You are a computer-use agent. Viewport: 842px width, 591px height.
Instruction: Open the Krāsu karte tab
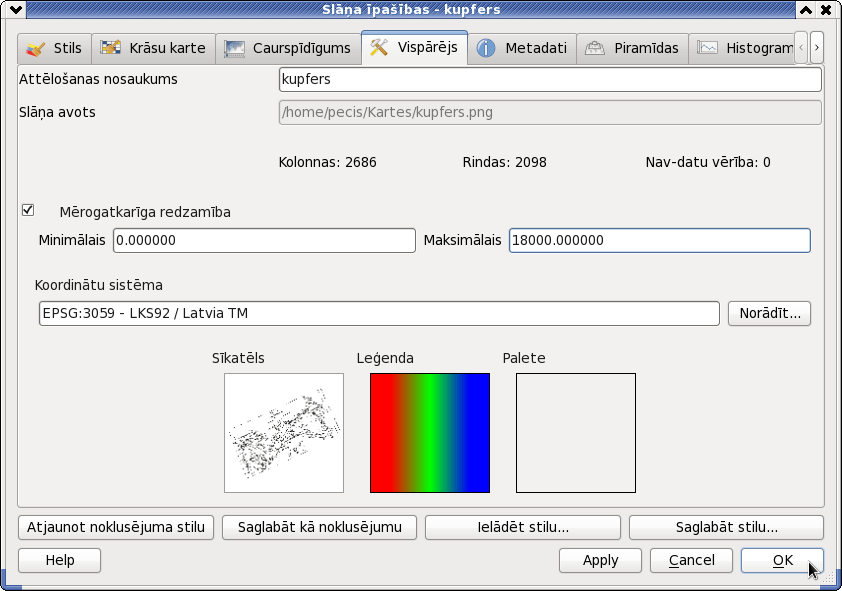click(x=154, y=48)
